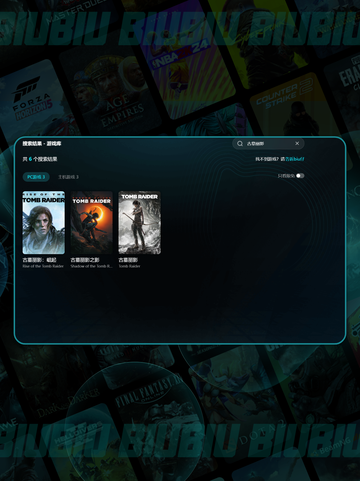Click the Shadow of the Tomb R... subtitle
This screenshot has width=360, height=481.
pos(91,266)
